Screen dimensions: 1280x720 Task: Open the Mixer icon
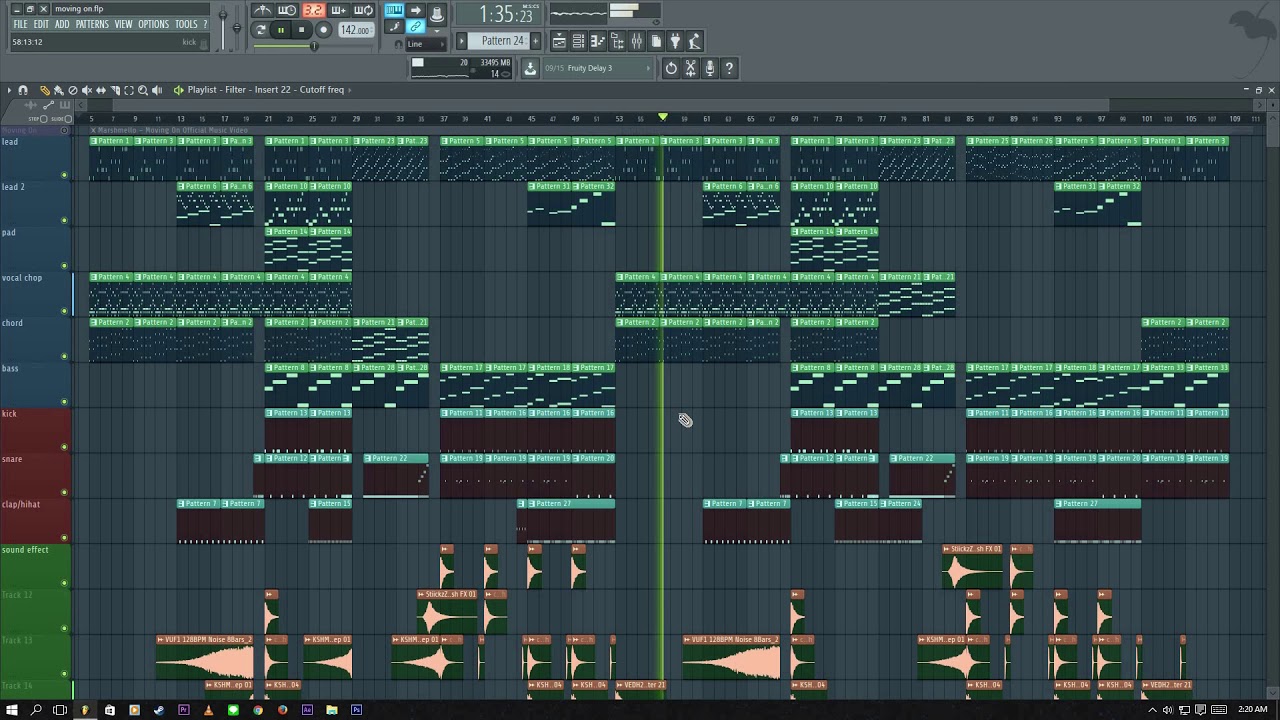637,41
